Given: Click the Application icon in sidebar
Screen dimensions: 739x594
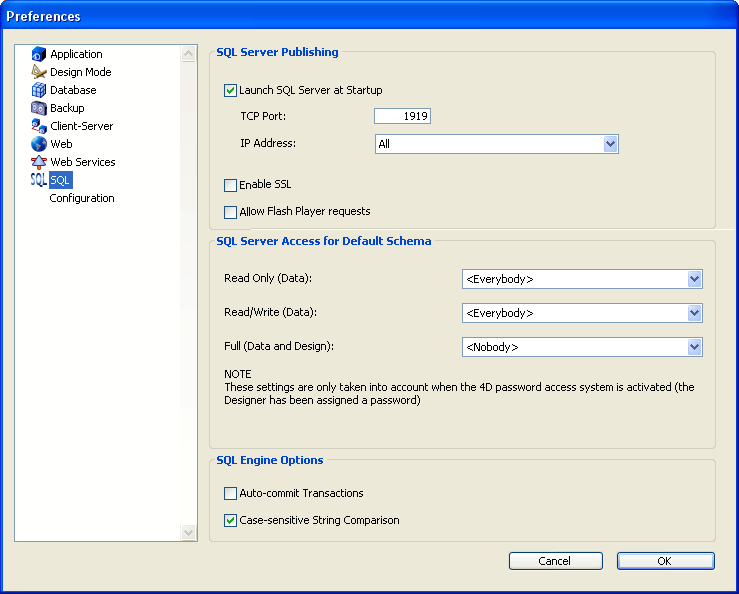Looking at the screenshot, I should [39, 54].
